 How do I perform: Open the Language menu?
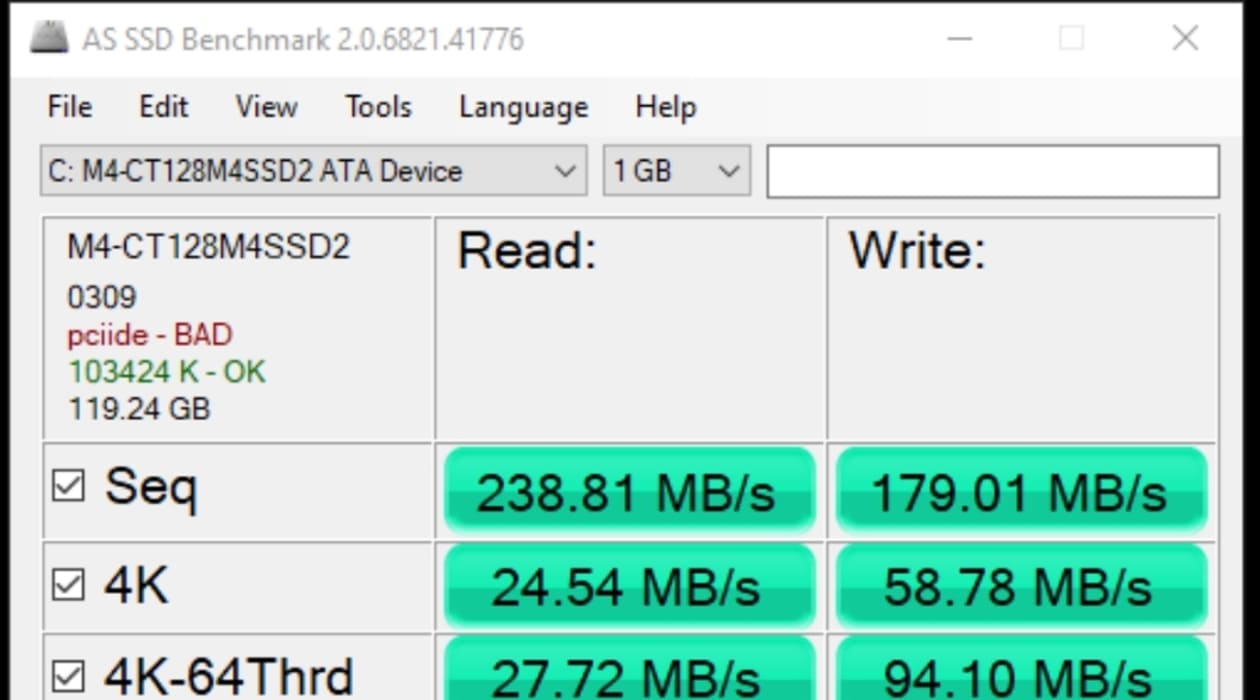click(523, 107)
